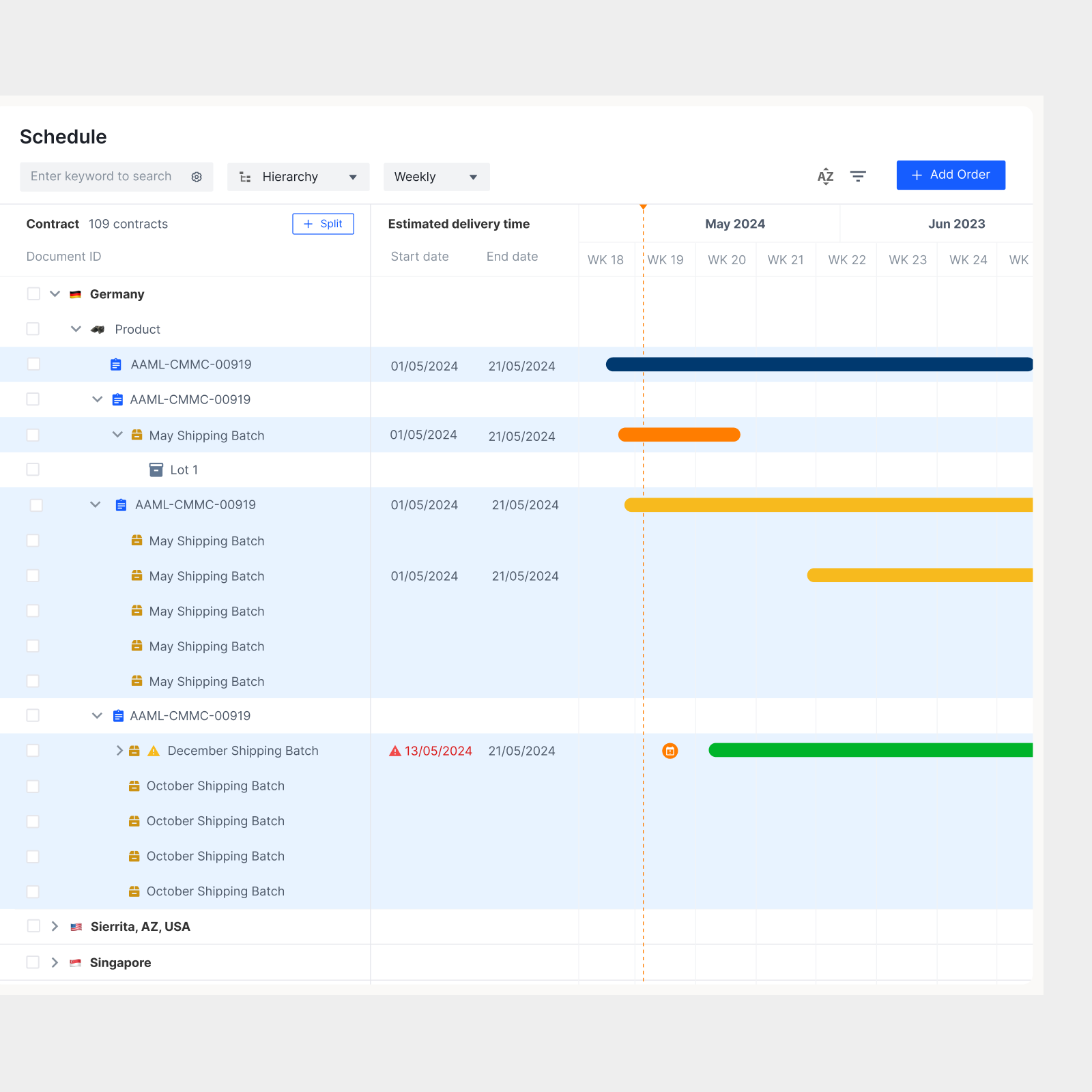The width and height of the screenshot is (1092, 1092).
Task: Click the Split button
Action: pyautogui.click(x=323, y=223)
